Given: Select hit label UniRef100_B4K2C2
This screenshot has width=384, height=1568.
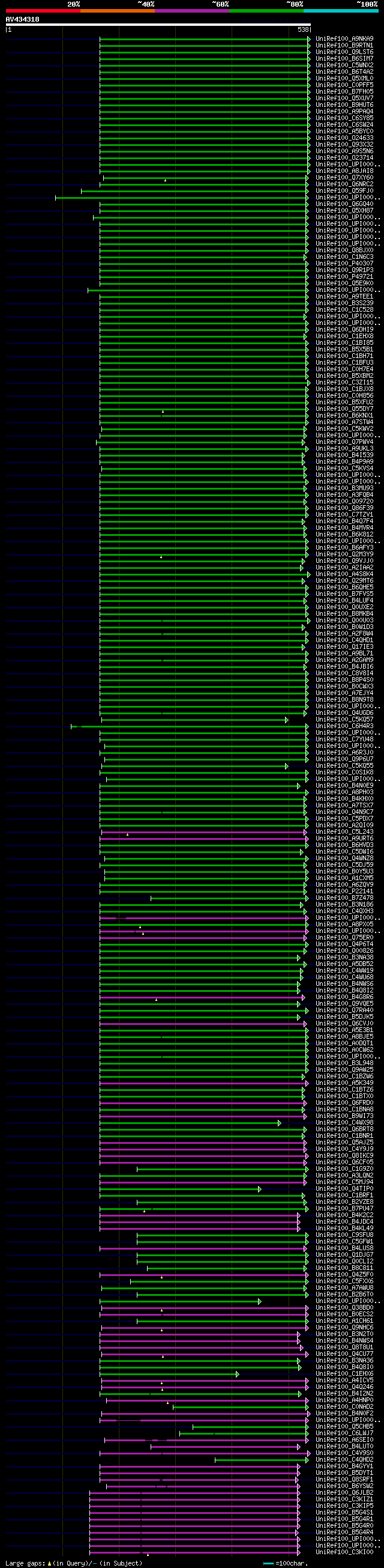Looking at the screenshot, I should click(344, 1215).
